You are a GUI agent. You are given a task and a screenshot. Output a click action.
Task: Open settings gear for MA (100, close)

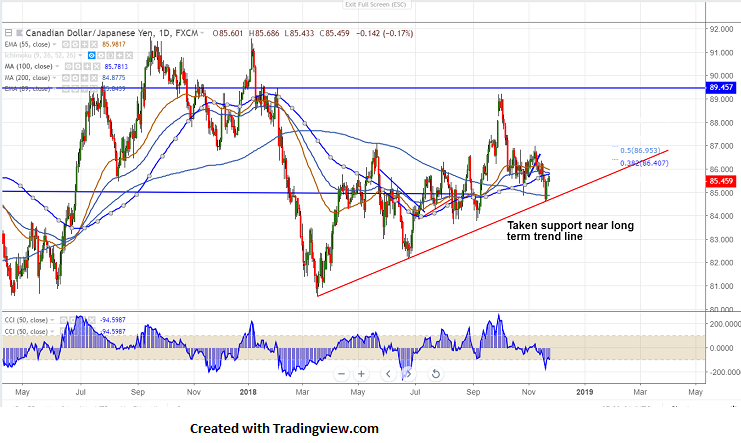(x=78, y=66)
